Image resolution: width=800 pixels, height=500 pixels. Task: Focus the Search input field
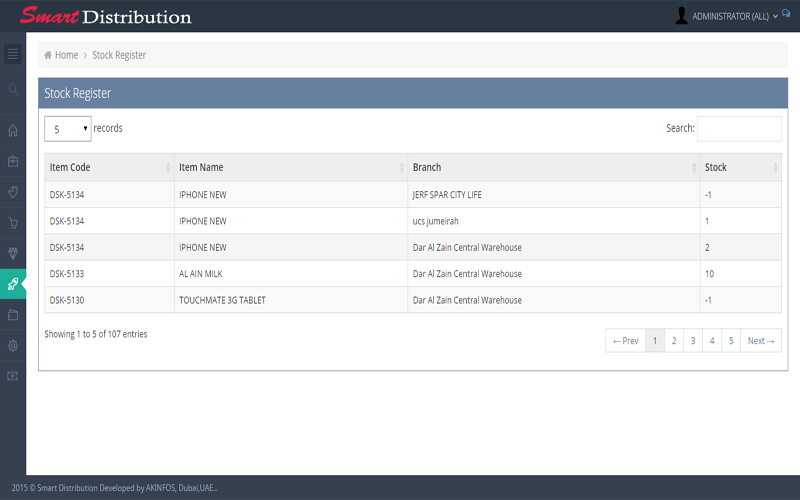(739, 129)
